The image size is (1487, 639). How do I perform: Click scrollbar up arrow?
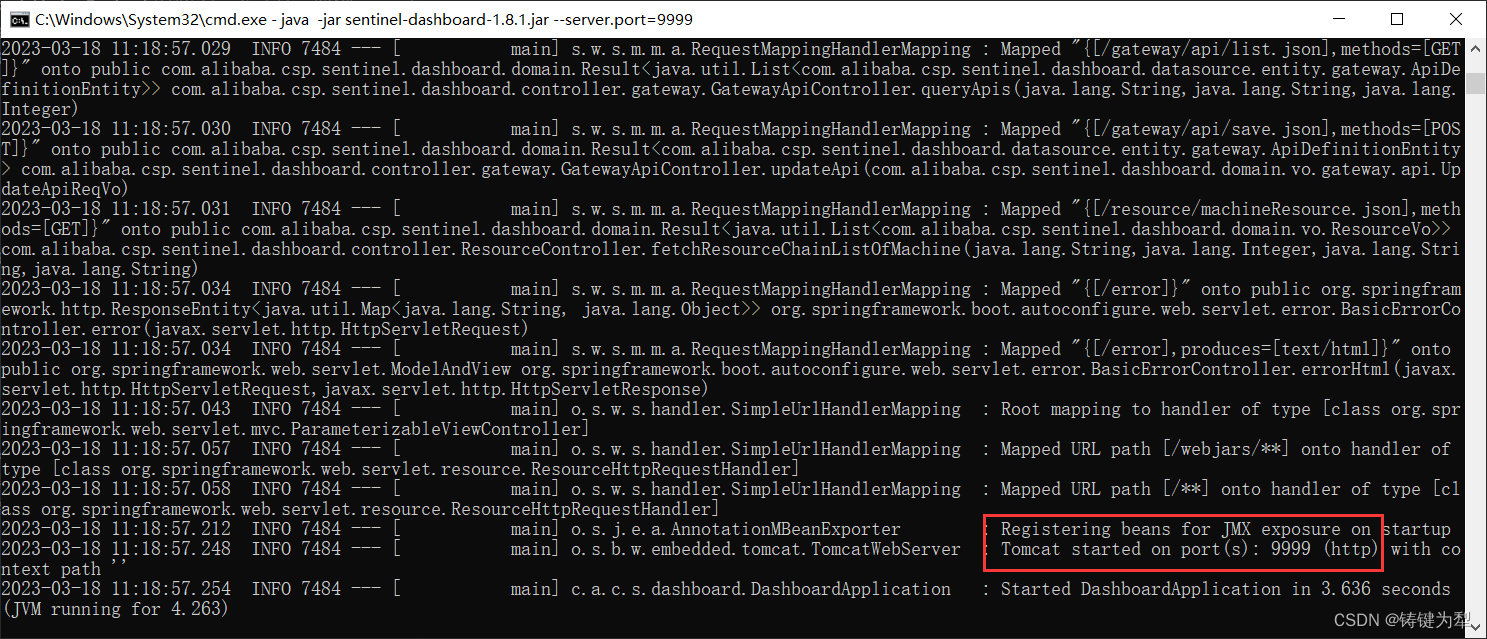tap(1476, 47)
